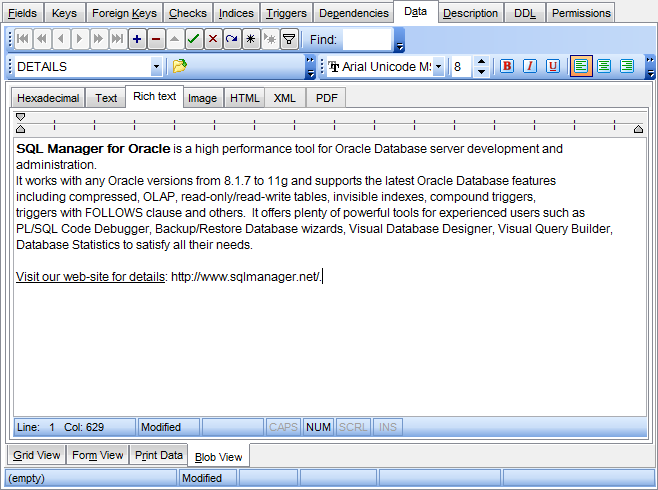
Task: Click the edit record triangle icon
Action: (175, 39)
